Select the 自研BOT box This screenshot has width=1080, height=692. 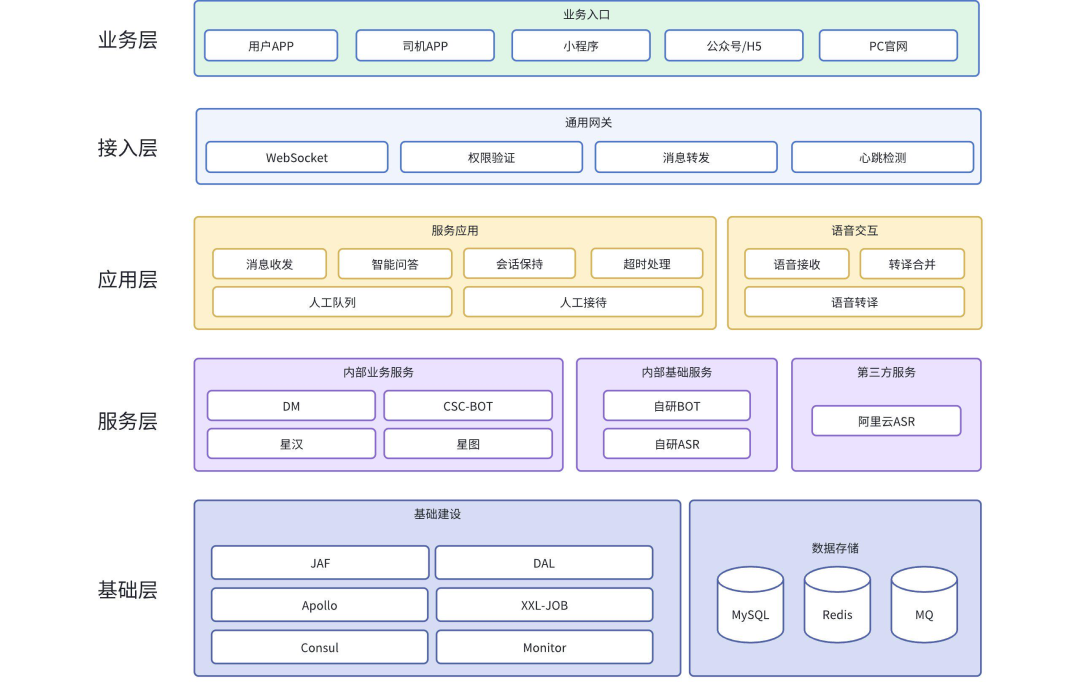tap(676, 406)
